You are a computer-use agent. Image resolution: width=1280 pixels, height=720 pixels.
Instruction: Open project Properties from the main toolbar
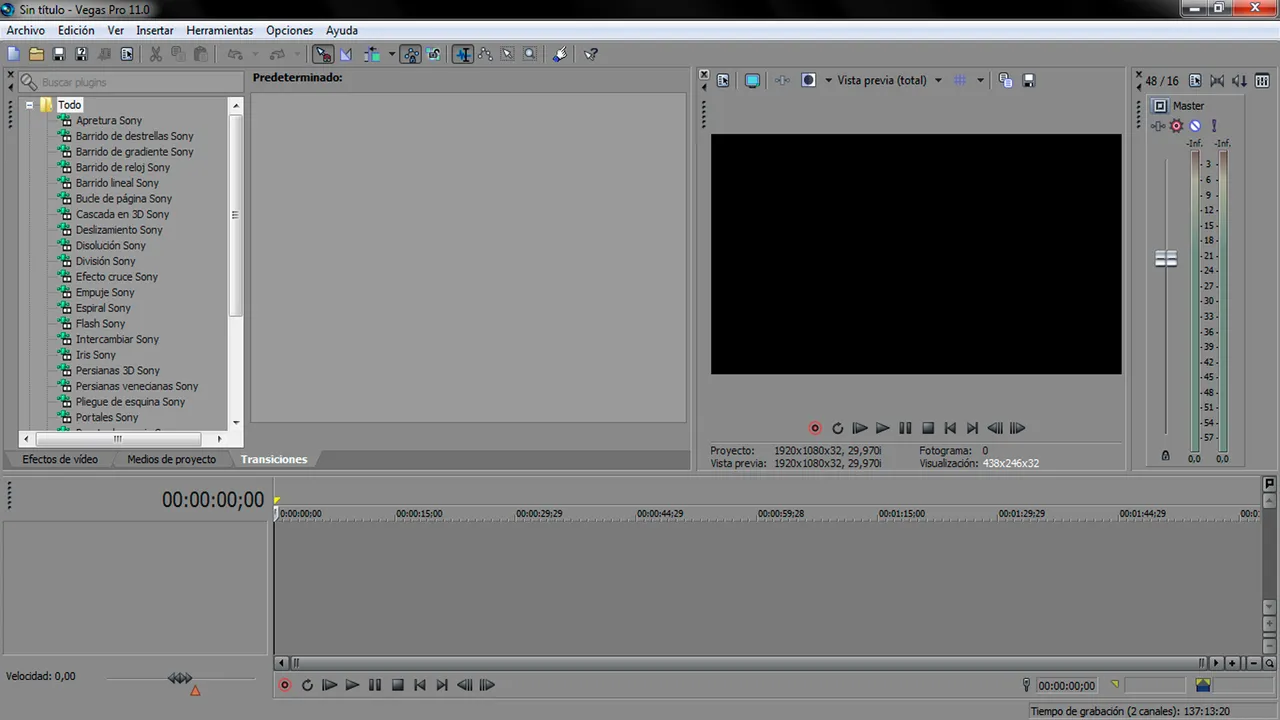(x=127, y=54)
